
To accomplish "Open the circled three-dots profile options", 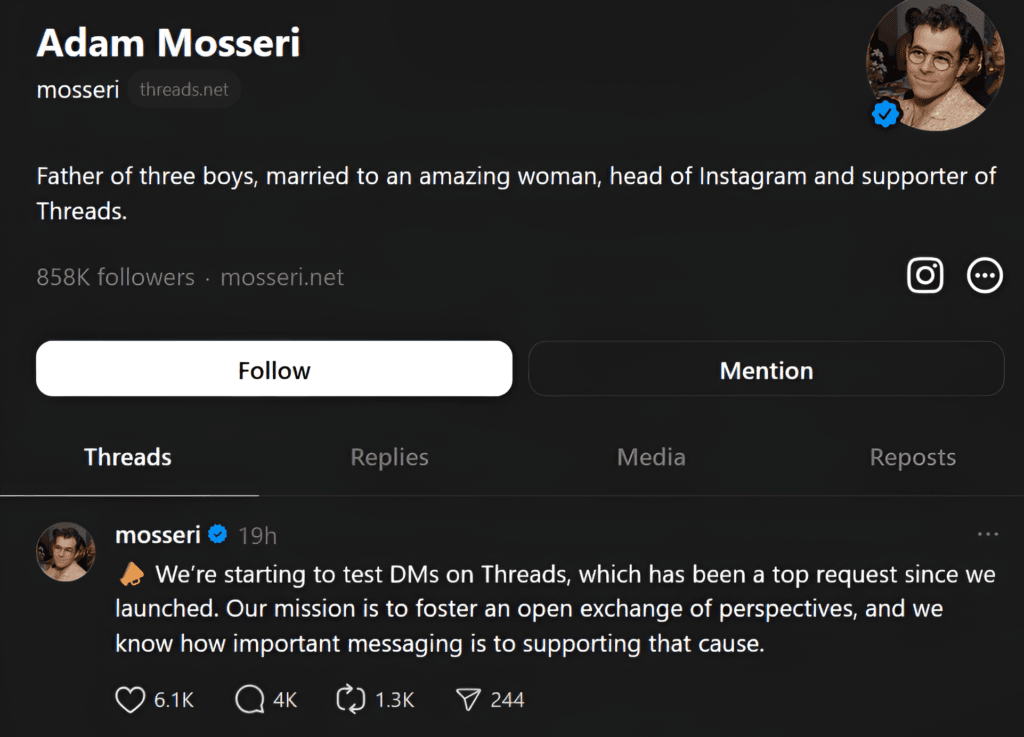I will coord(984,275).
